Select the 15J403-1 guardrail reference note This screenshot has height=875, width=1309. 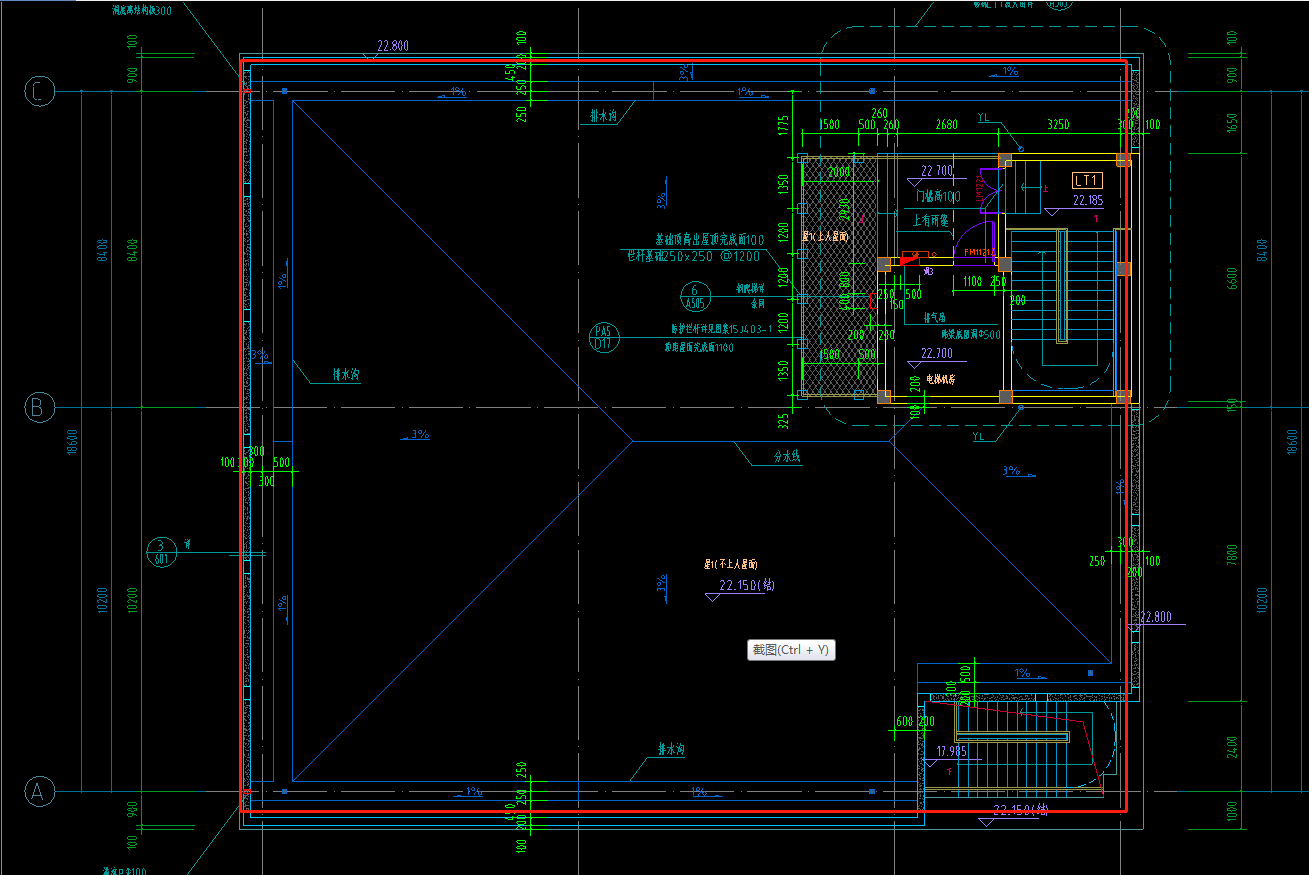721,329
